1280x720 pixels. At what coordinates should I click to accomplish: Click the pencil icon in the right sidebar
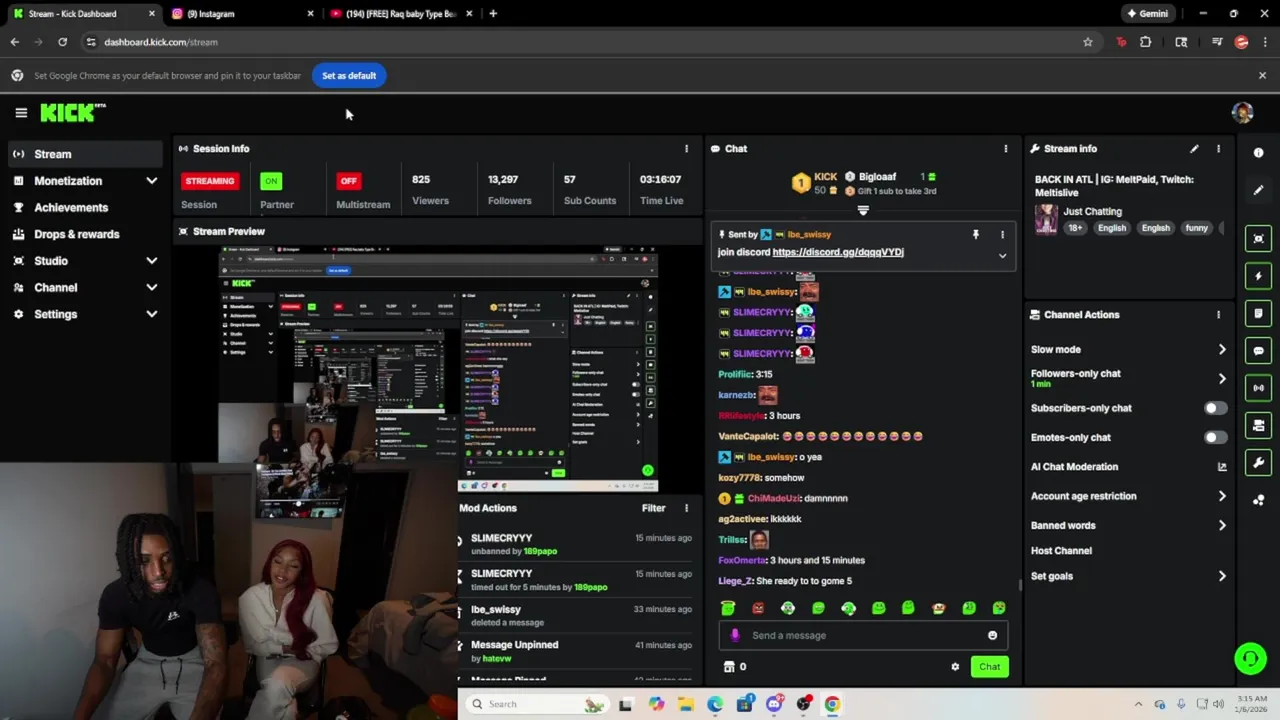(x=1258, y=190)
